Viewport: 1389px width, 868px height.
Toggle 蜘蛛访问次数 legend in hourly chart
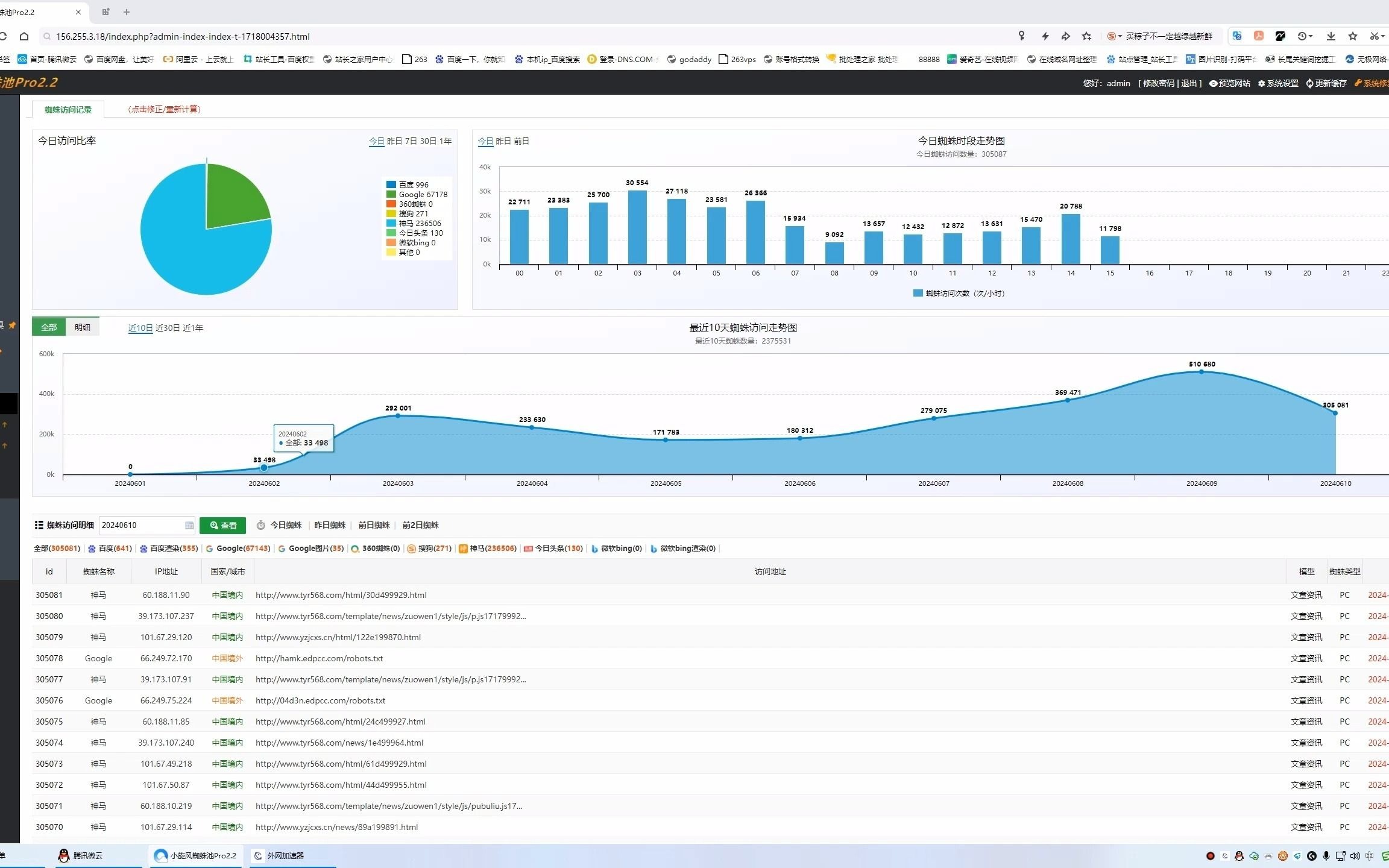pyautogui.click(x=959, y=293)
